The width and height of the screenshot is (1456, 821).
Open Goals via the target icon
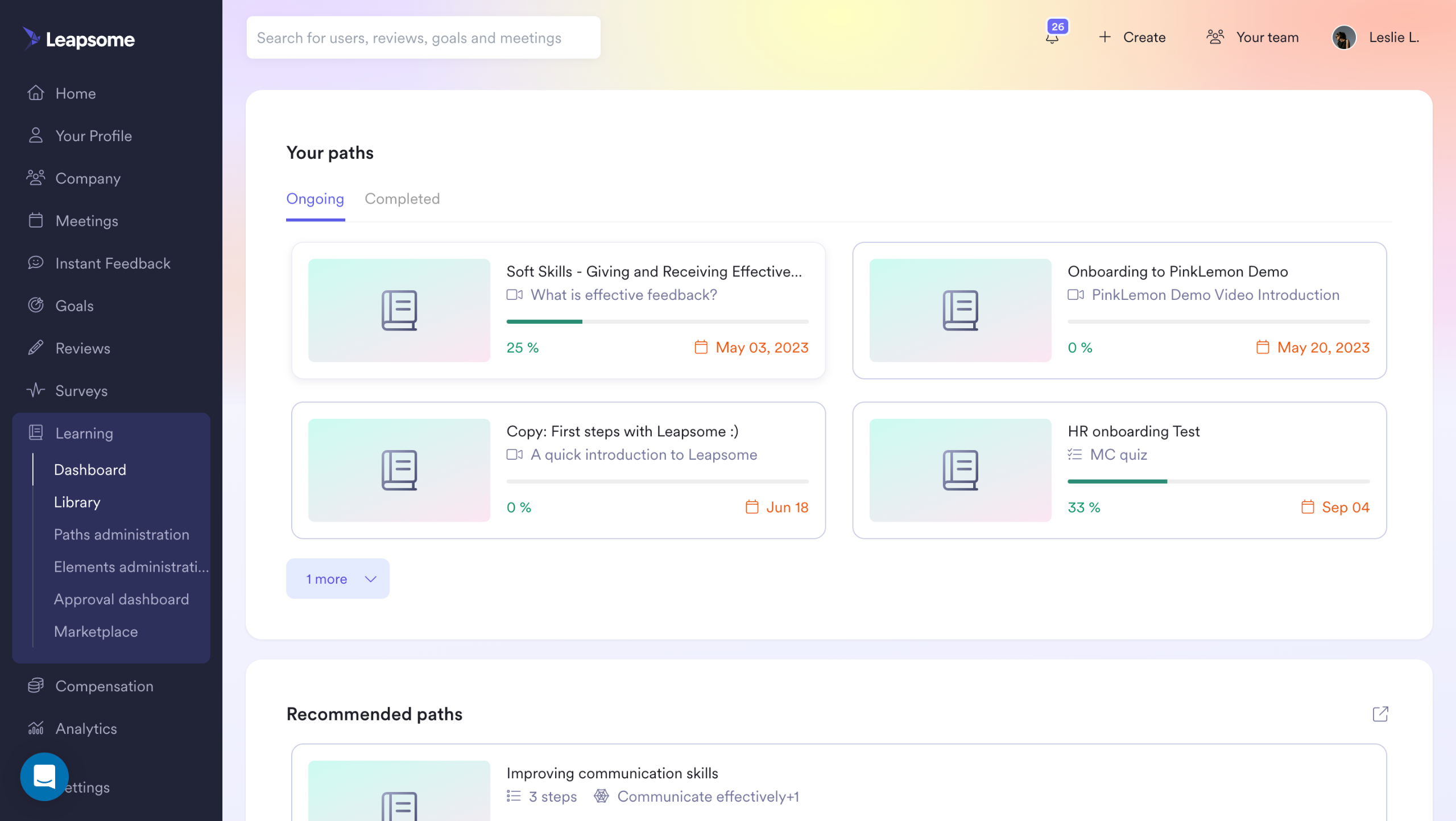click(36, 306)
